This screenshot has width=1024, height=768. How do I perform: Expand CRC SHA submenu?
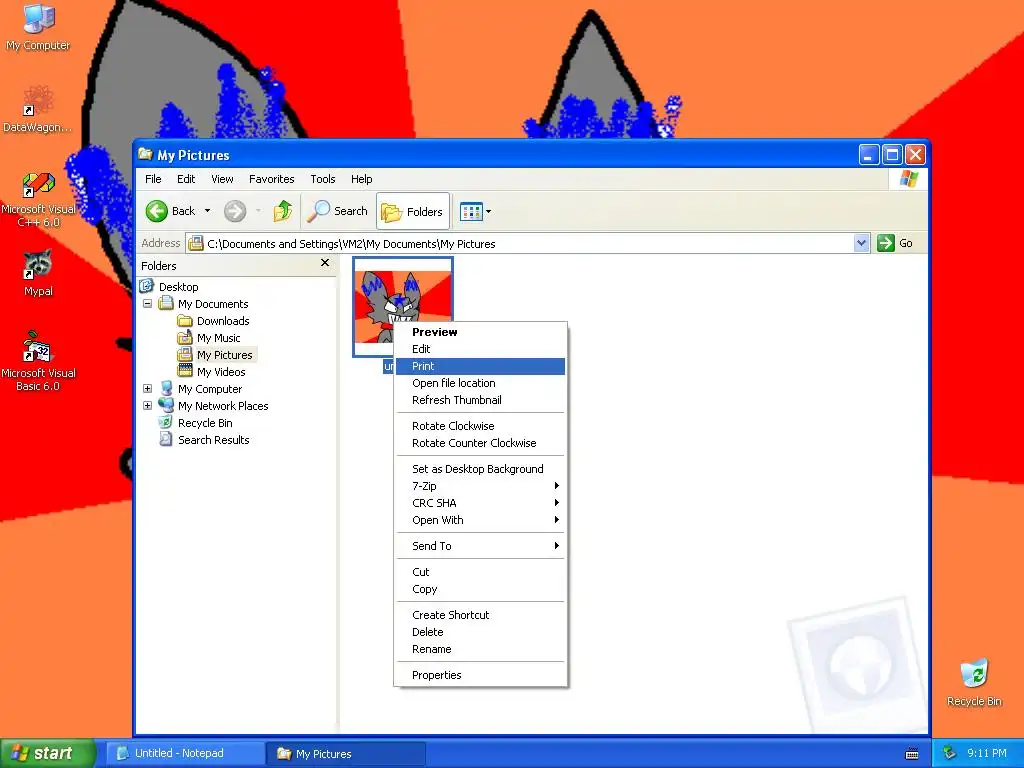coord(481,503)
